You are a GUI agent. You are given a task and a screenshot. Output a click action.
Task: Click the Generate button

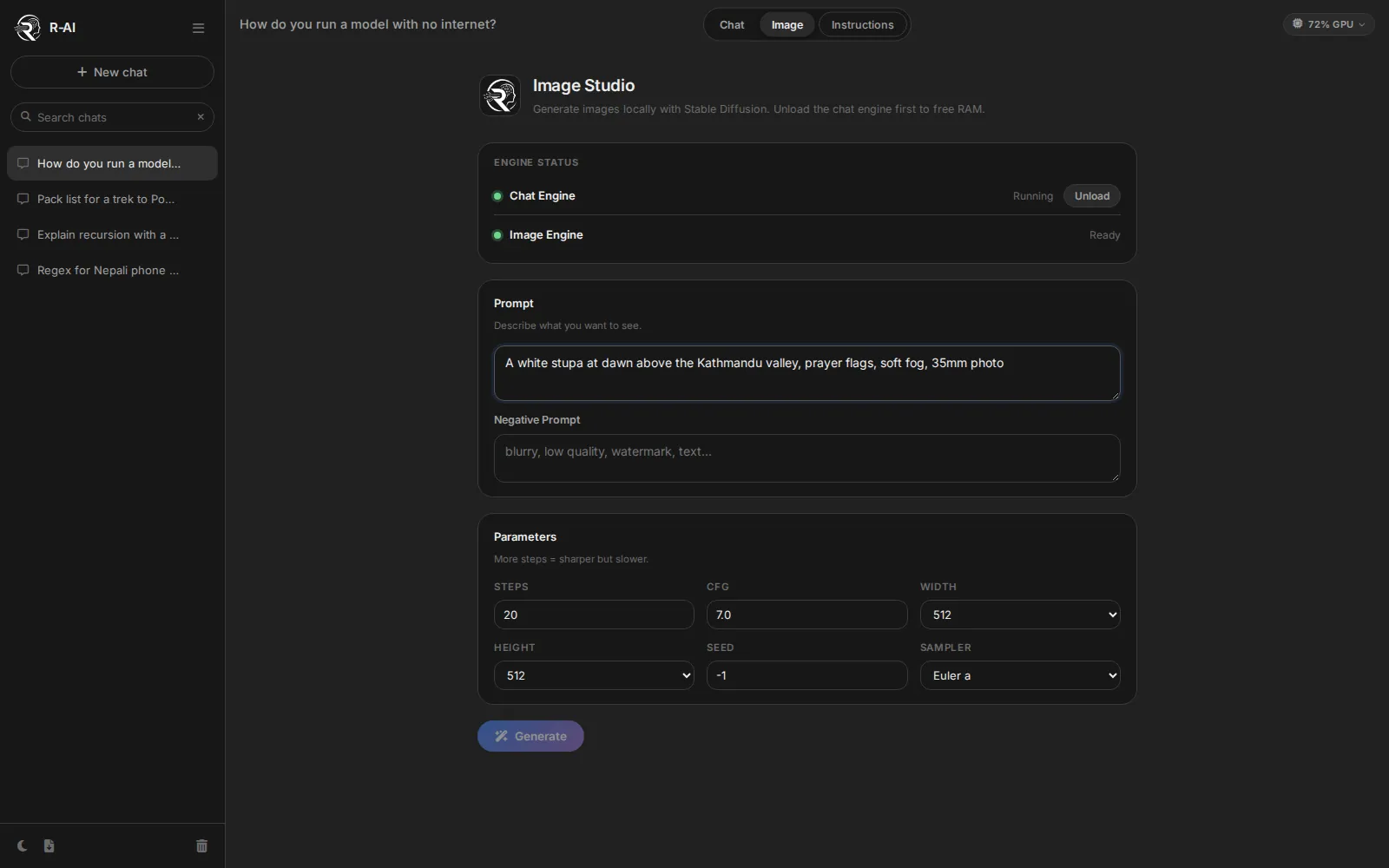point(530,736)
